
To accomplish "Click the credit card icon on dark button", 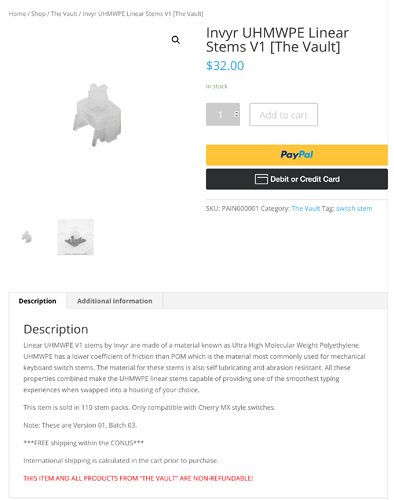I will click(261, 179).
